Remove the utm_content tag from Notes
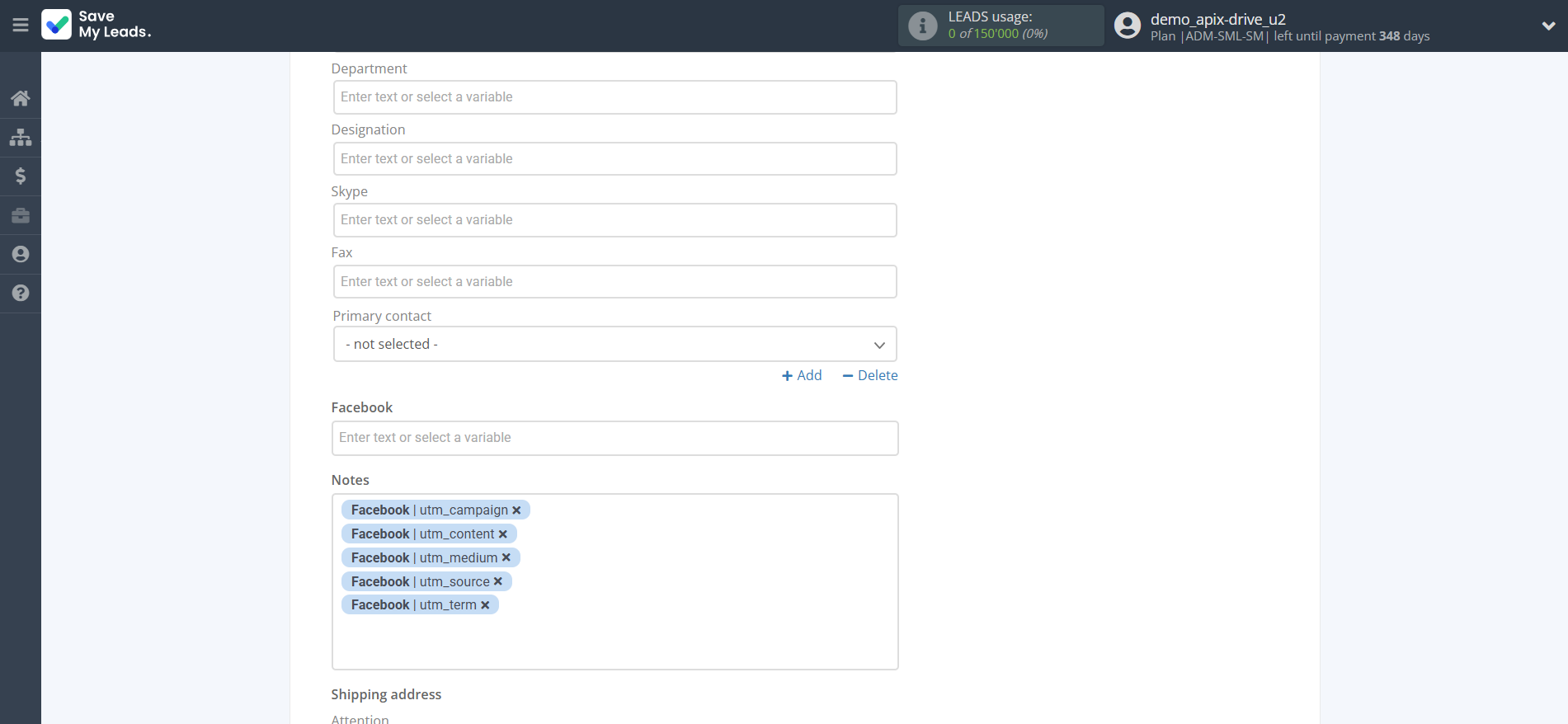1568x724 pixels. [502, 534]
